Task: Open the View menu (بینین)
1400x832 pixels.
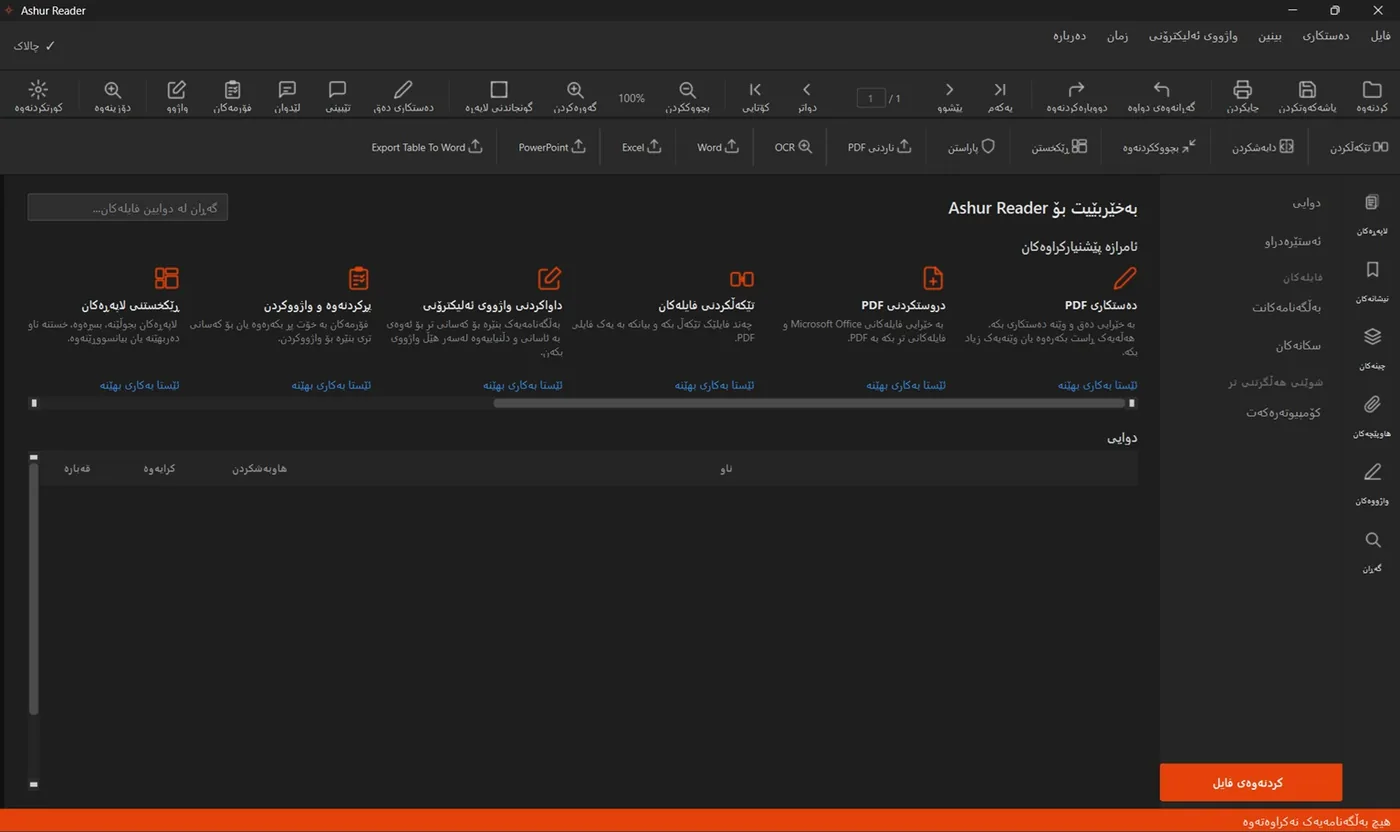Action: click(x=1269, y=36)
